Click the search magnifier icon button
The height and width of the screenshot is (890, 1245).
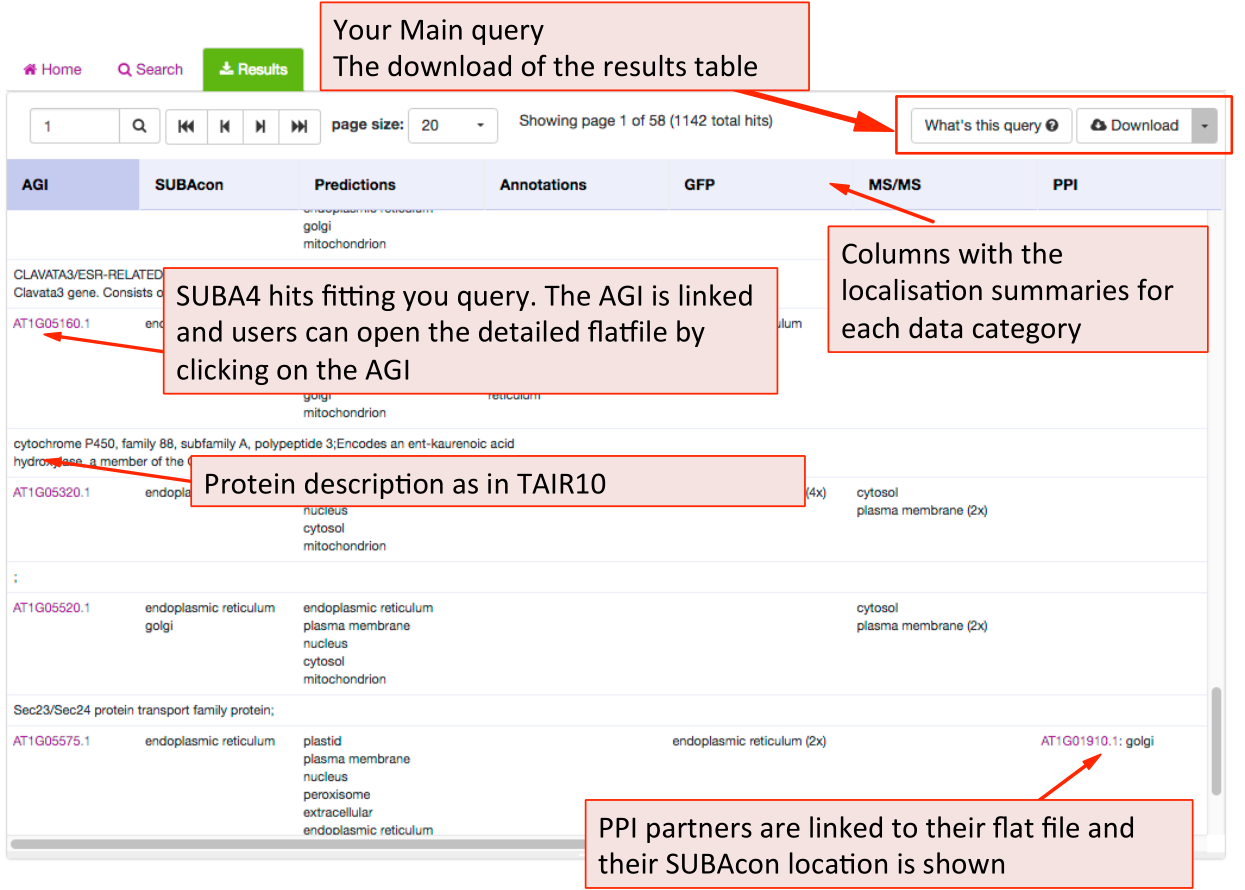tap(139, 126)
